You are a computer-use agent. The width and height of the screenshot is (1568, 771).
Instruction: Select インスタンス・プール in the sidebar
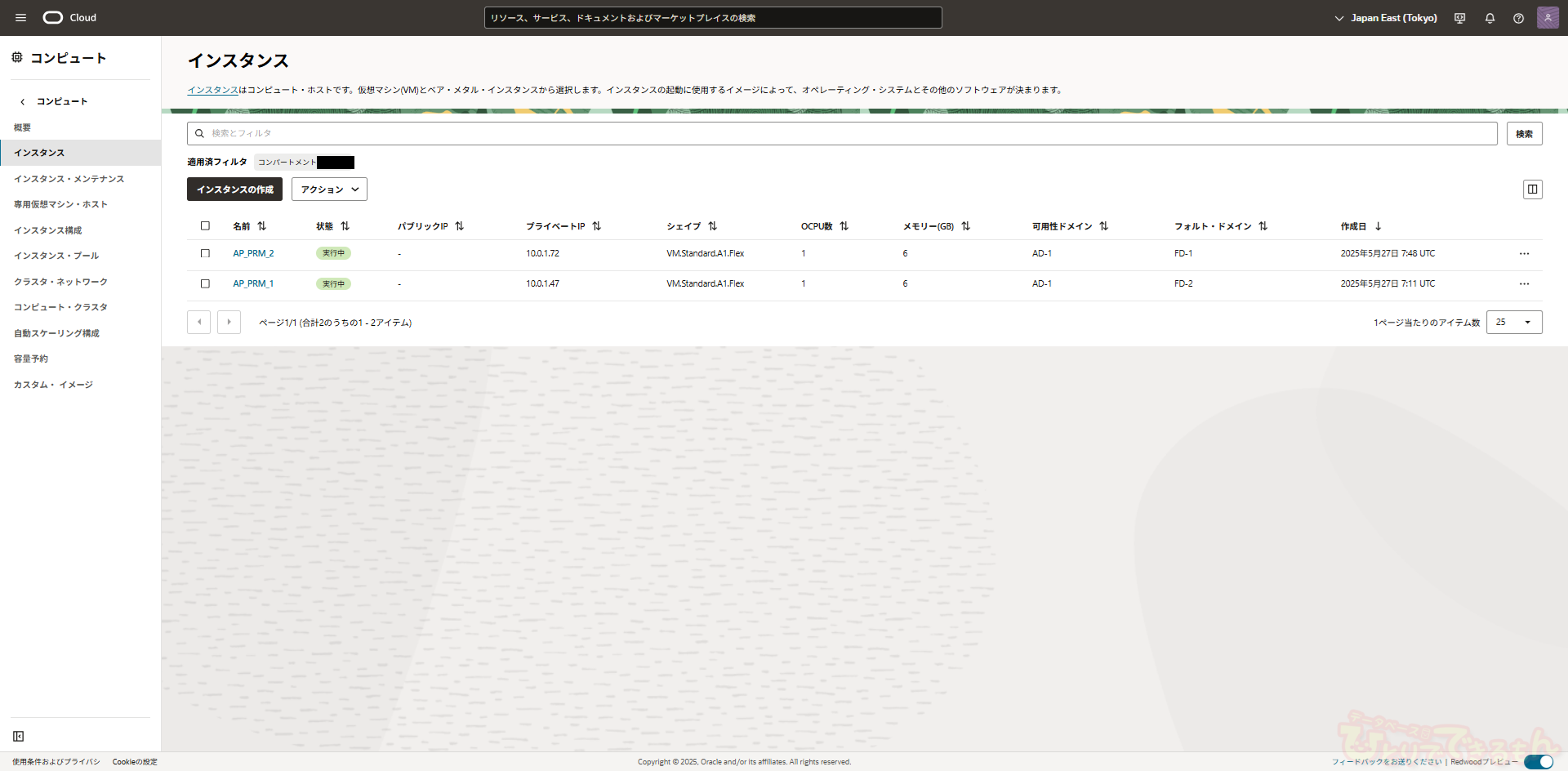pyautogui.click(x=56, y=256)
